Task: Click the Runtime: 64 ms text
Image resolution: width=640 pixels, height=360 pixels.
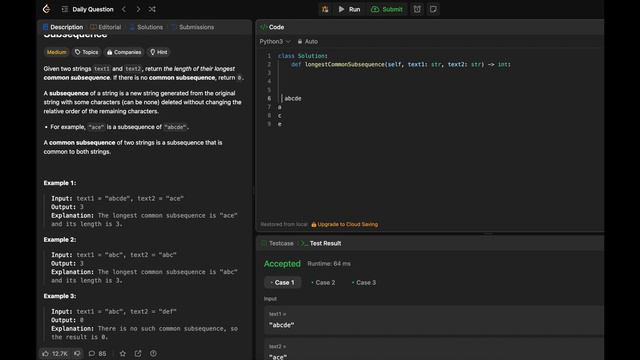Action: click(329, 264)
